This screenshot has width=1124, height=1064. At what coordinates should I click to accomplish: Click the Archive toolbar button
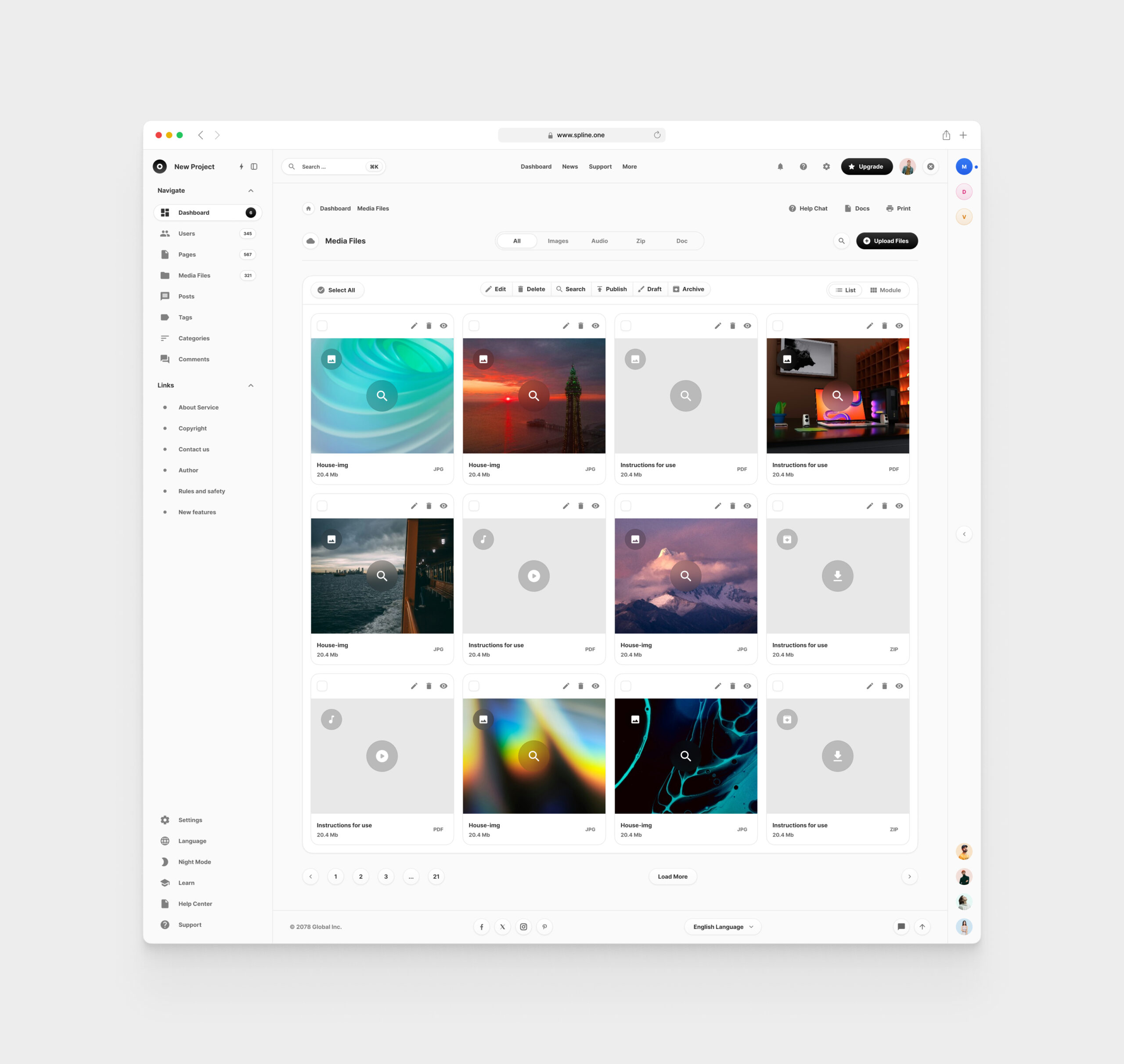coord(688,289)
